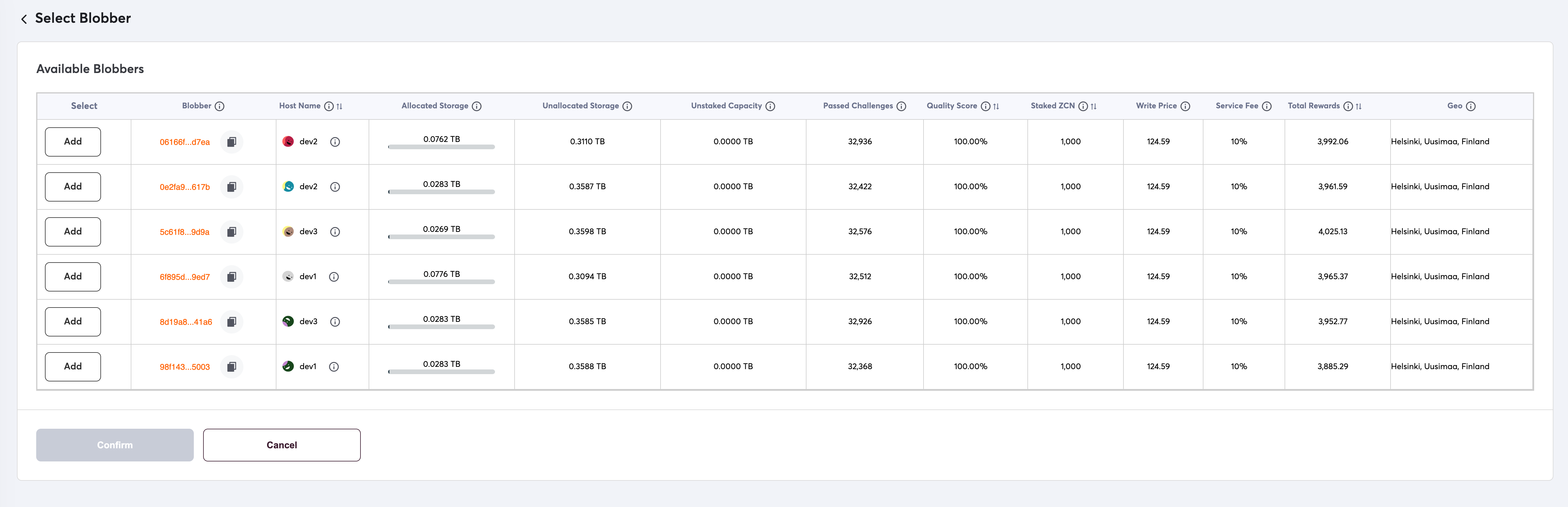Go back using arrow beside Select Blobber

[x=24, y=19]
